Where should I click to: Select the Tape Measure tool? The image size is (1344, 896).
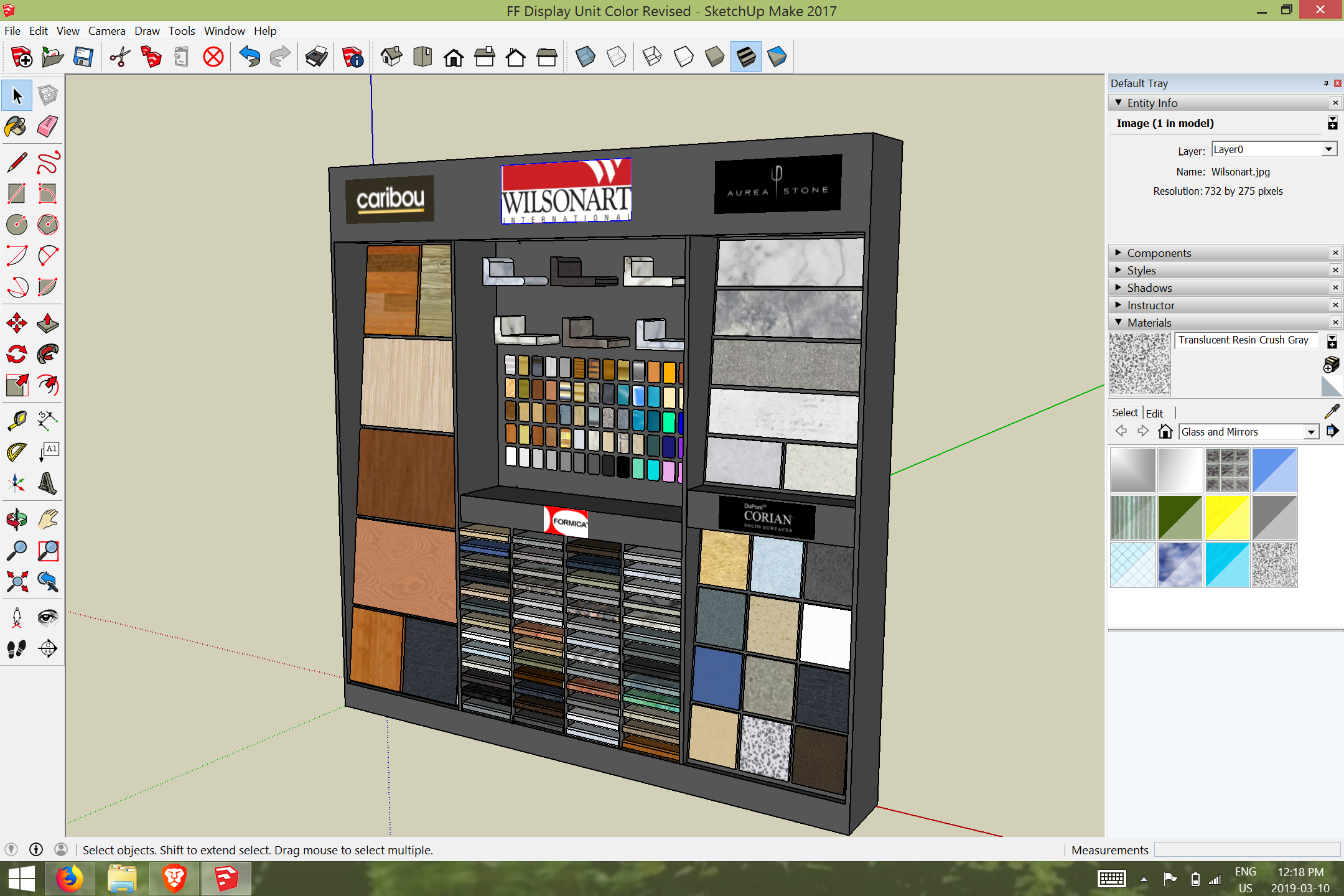tap(16, 420)
